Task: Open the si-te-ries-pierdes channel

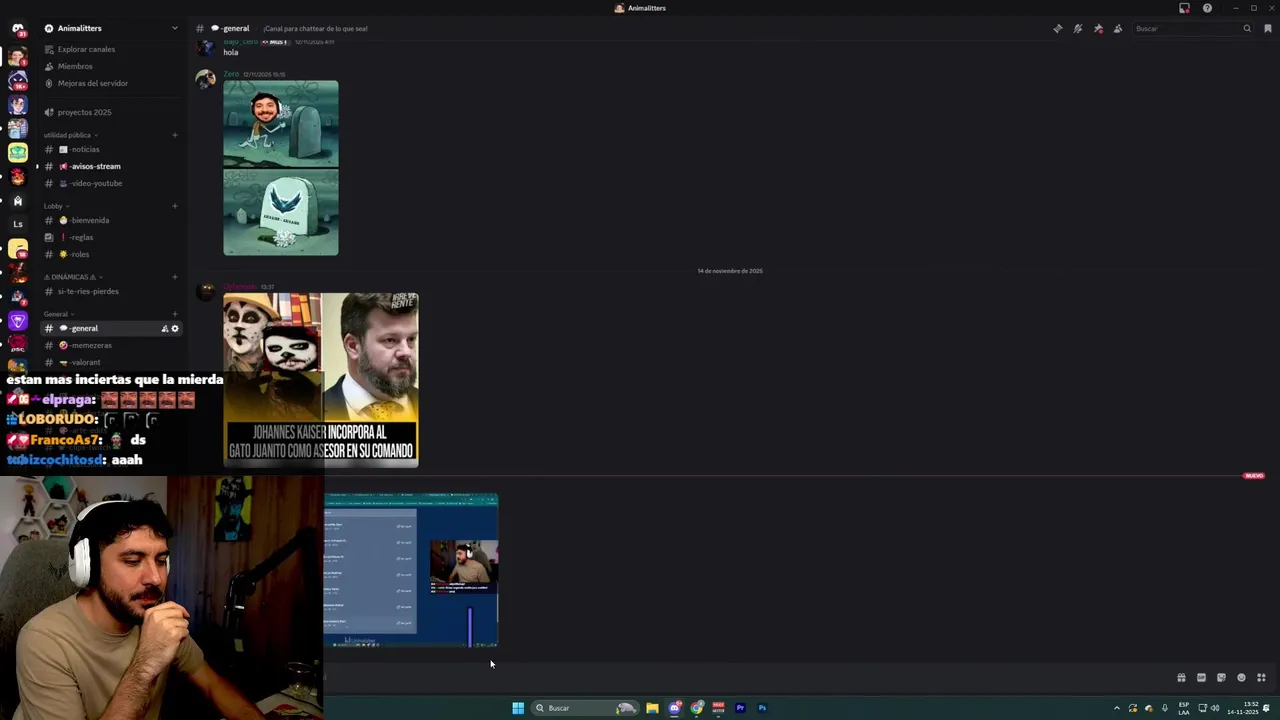Action: point(88,291)
